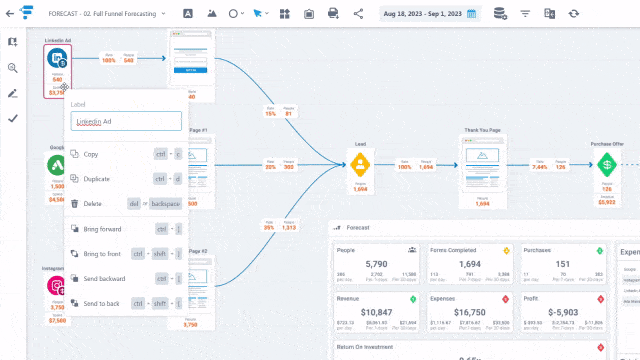
Task: Click the print export icon
Action: [x=333, y=13]
